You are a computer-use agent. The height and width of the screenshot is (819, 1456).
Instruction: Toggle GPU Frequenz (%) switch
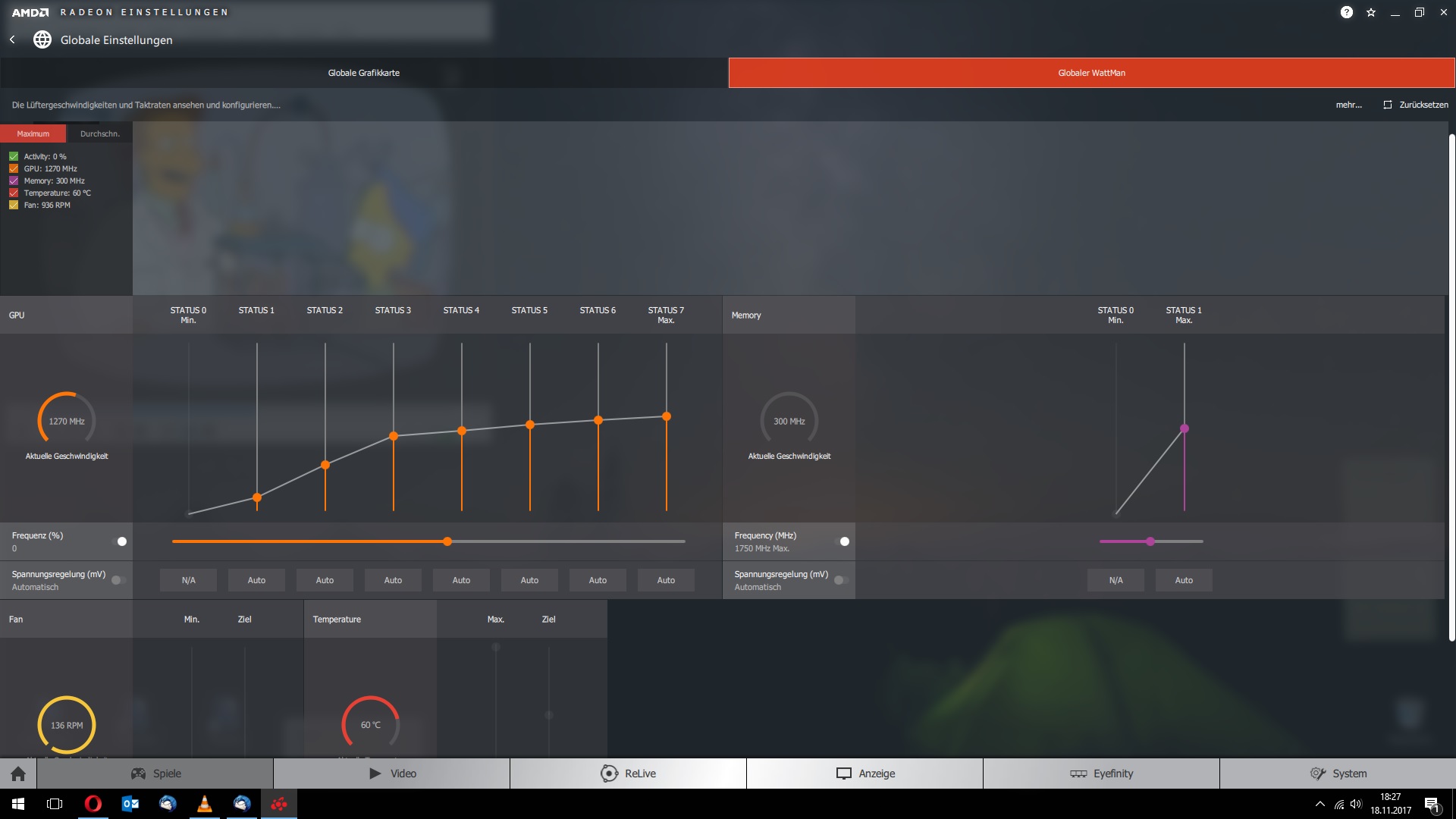(119, 541)
